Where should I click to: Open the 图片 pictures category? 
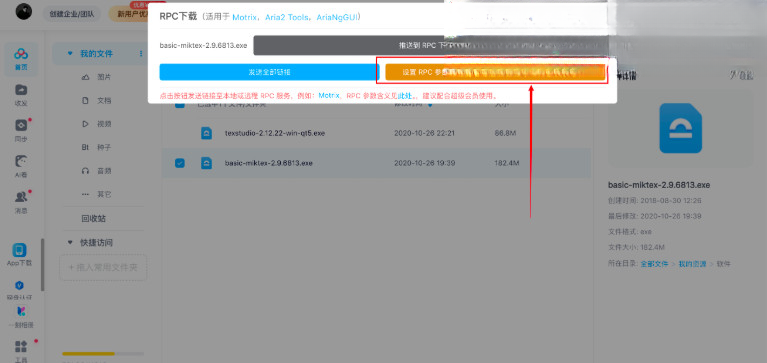click(x=97, y=77)
